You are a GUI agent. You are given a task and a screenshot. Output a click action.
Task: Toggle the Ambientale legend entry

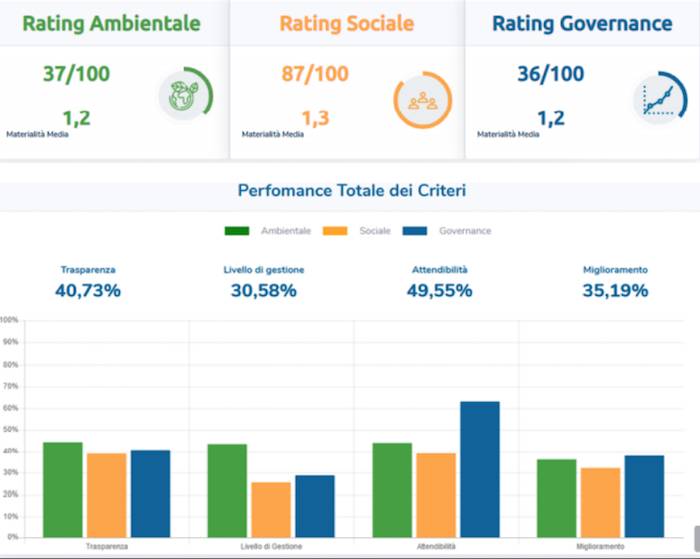(x=267, y=231)
